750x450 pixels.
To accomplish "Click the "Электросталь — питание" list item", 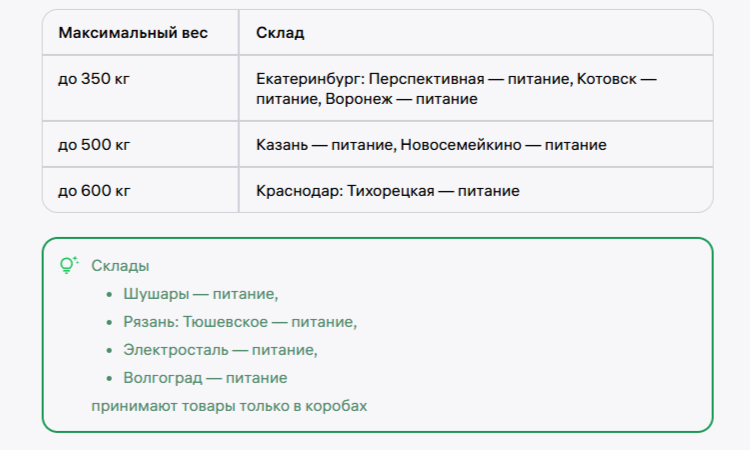I will tap(220, 350).
